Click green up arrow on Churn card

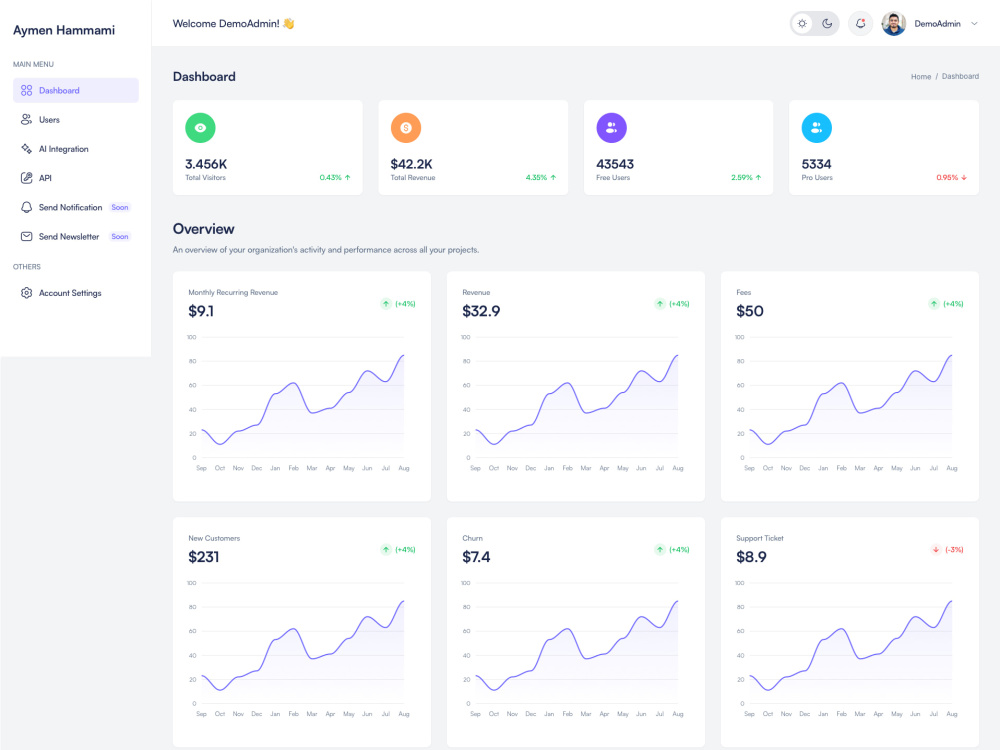660,549
